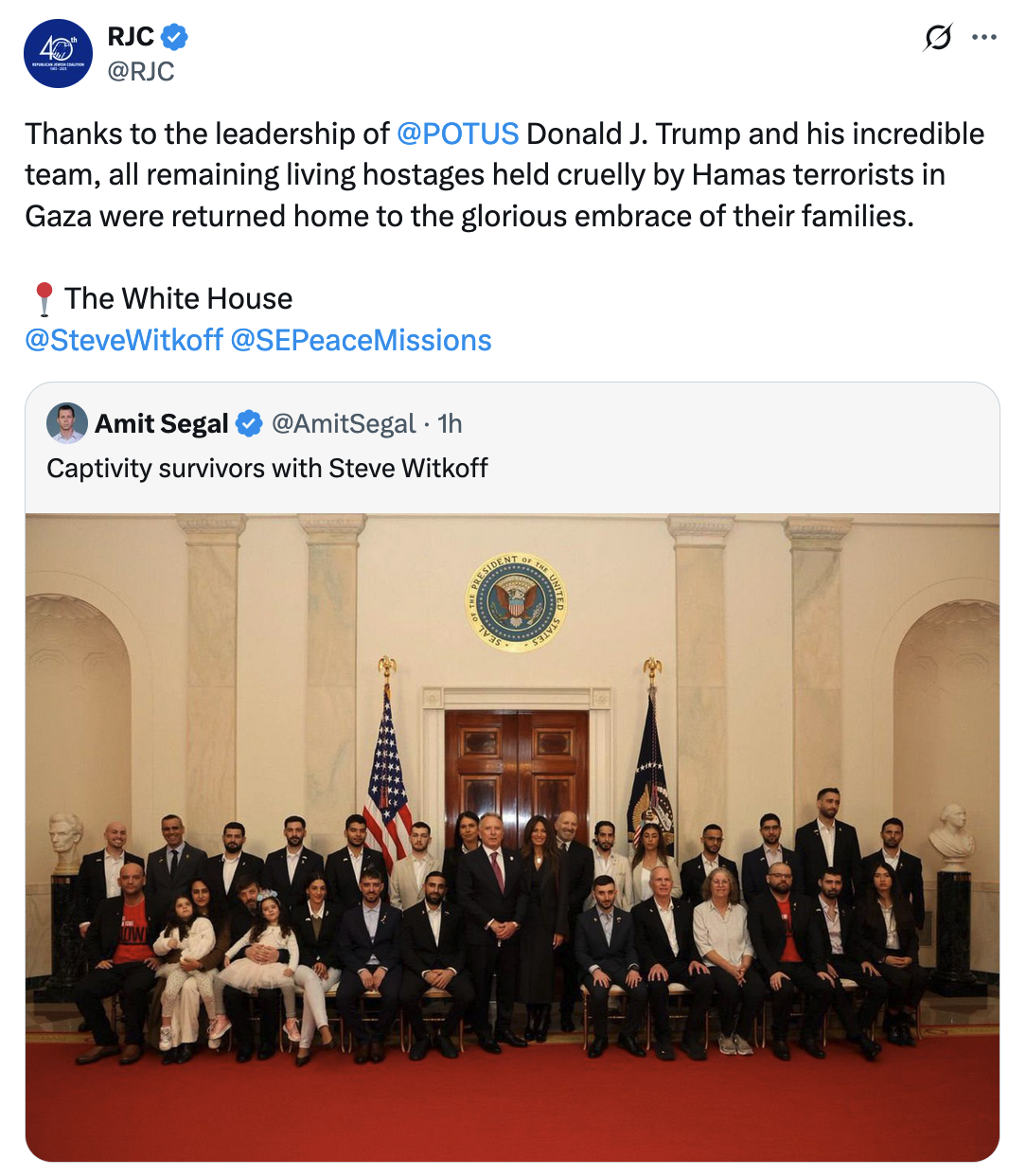The height and width of the screenshot is (1176, 1026).
Task: Click "The White House" location text
Action: [179, 299]
